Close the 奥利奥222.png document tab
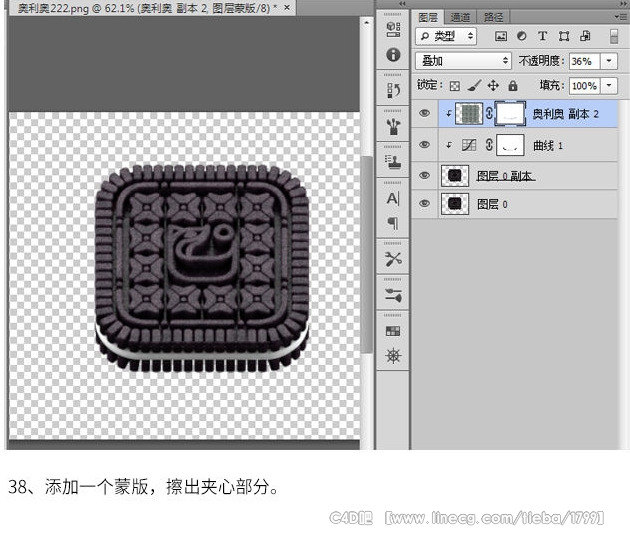The width and height of the screenshot is (630, 535). tap(287, 7)
